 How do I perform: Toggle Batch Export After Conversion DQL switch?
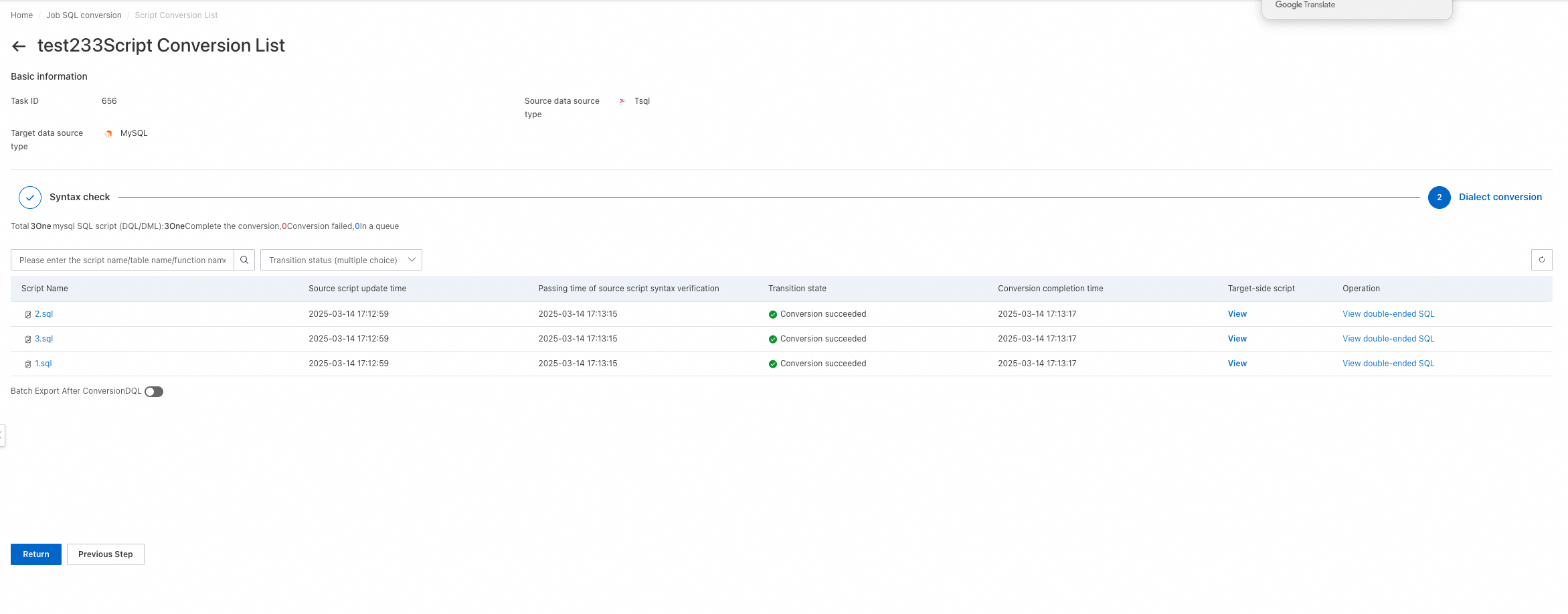154,392
